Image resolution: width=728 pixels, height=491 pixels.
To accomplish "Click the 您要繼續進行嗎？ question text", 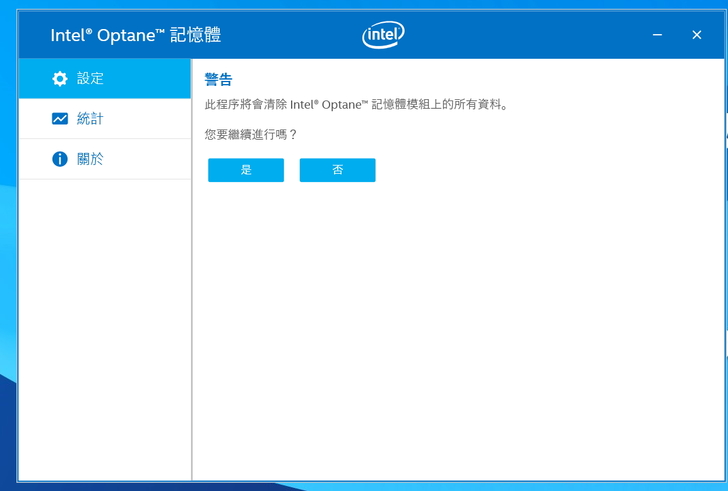I will click(x=251, y=134).
